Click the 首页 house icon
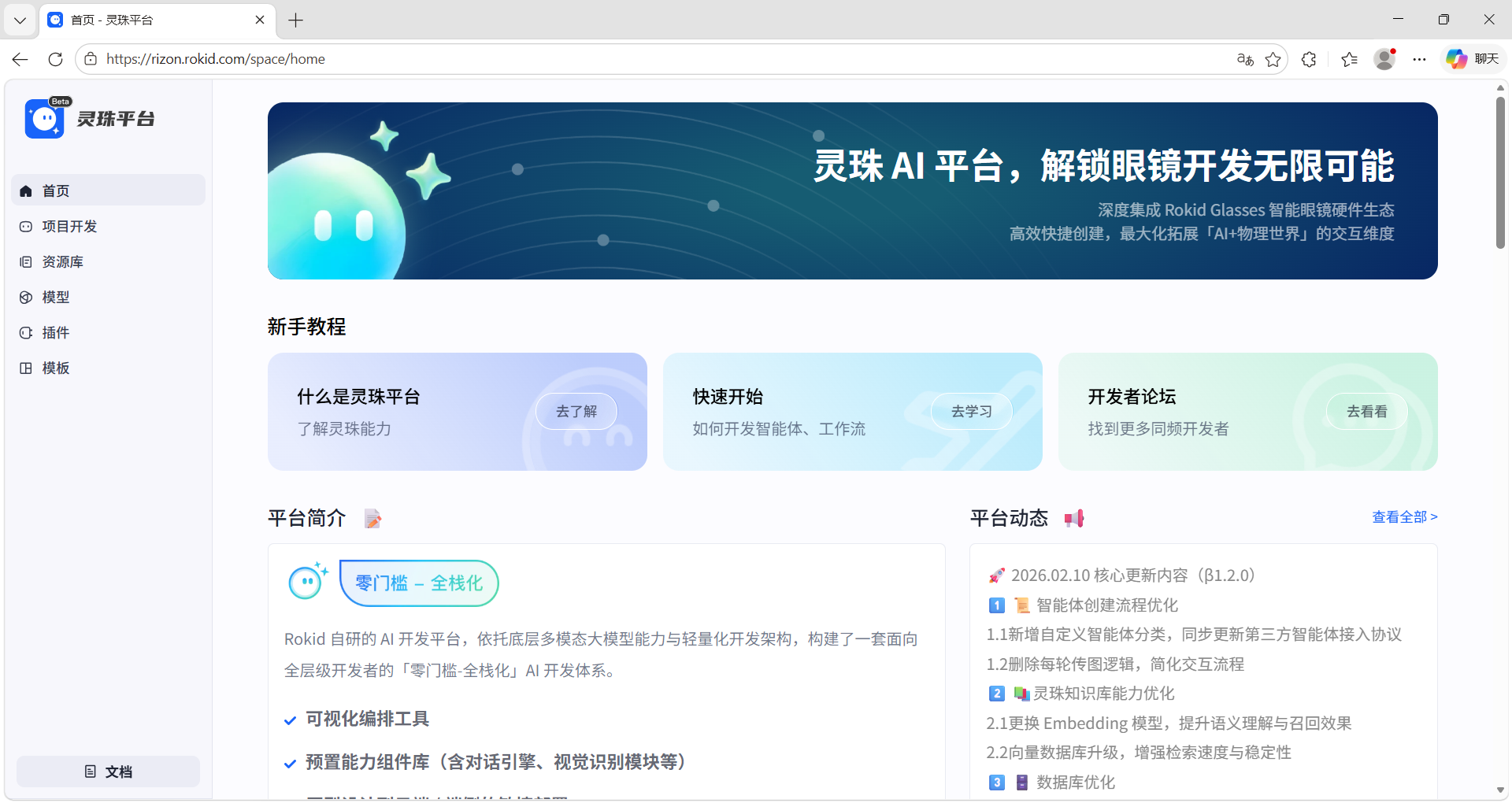Viewport: 1512px width, 803px height. (x=26, y=191)
